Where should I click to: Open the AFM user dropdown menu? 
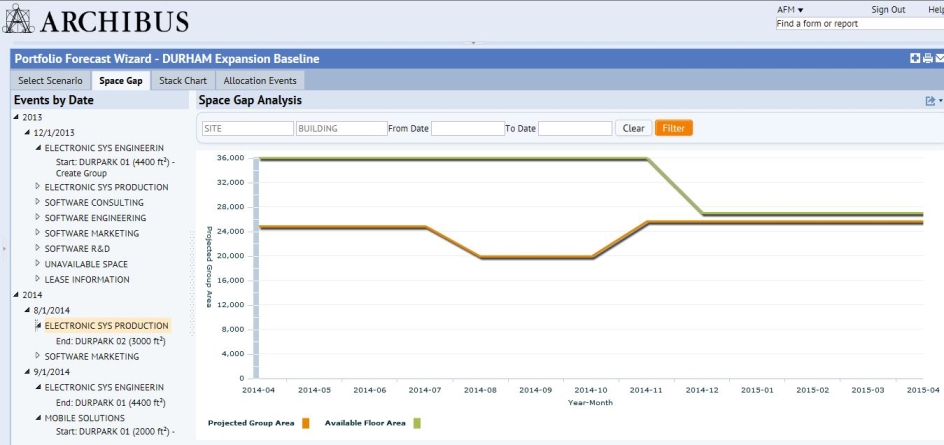(790, 10)
